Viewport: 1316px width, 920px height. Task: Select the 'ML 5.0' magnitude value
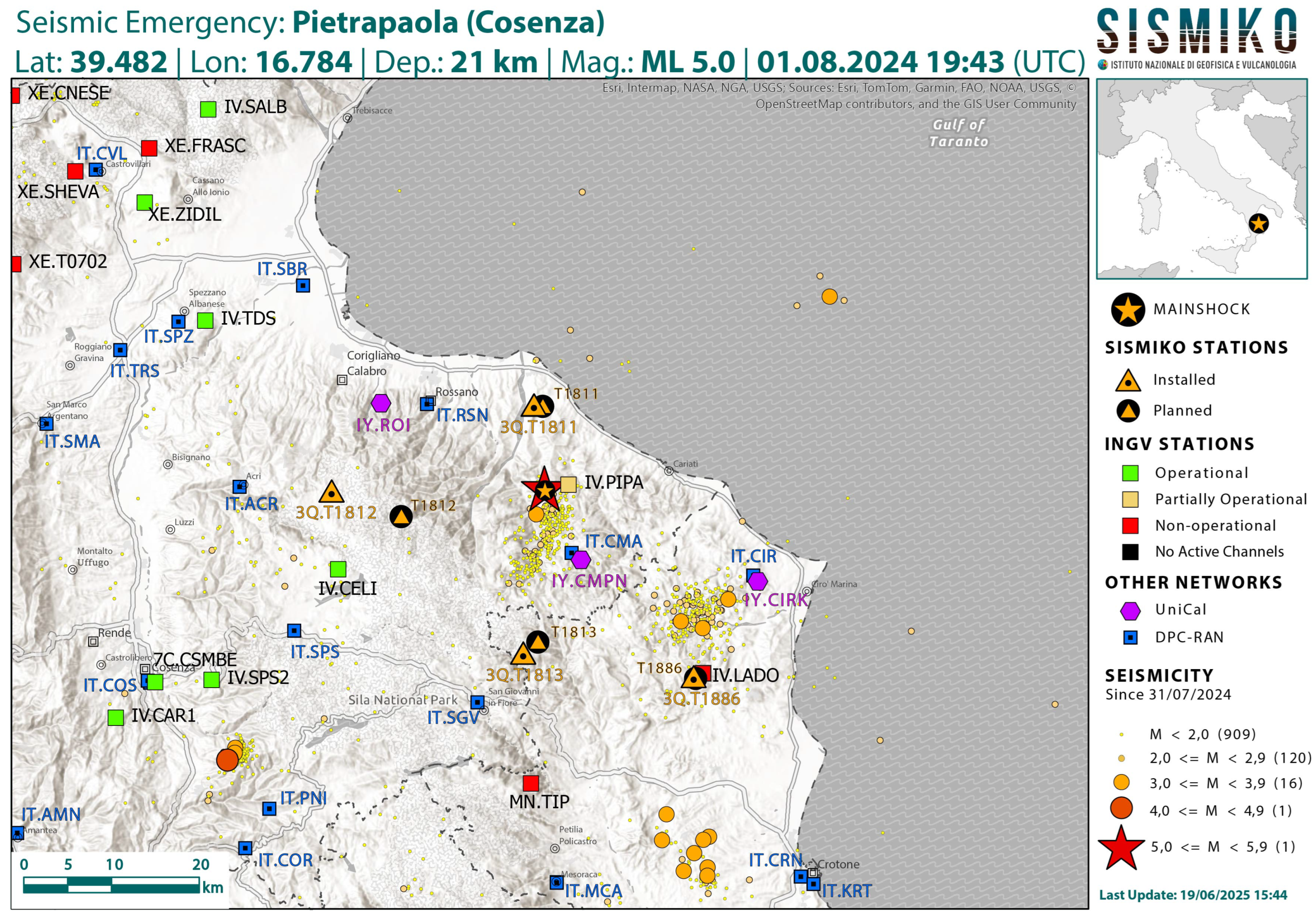pyautogui.click(x=688, y=62)
